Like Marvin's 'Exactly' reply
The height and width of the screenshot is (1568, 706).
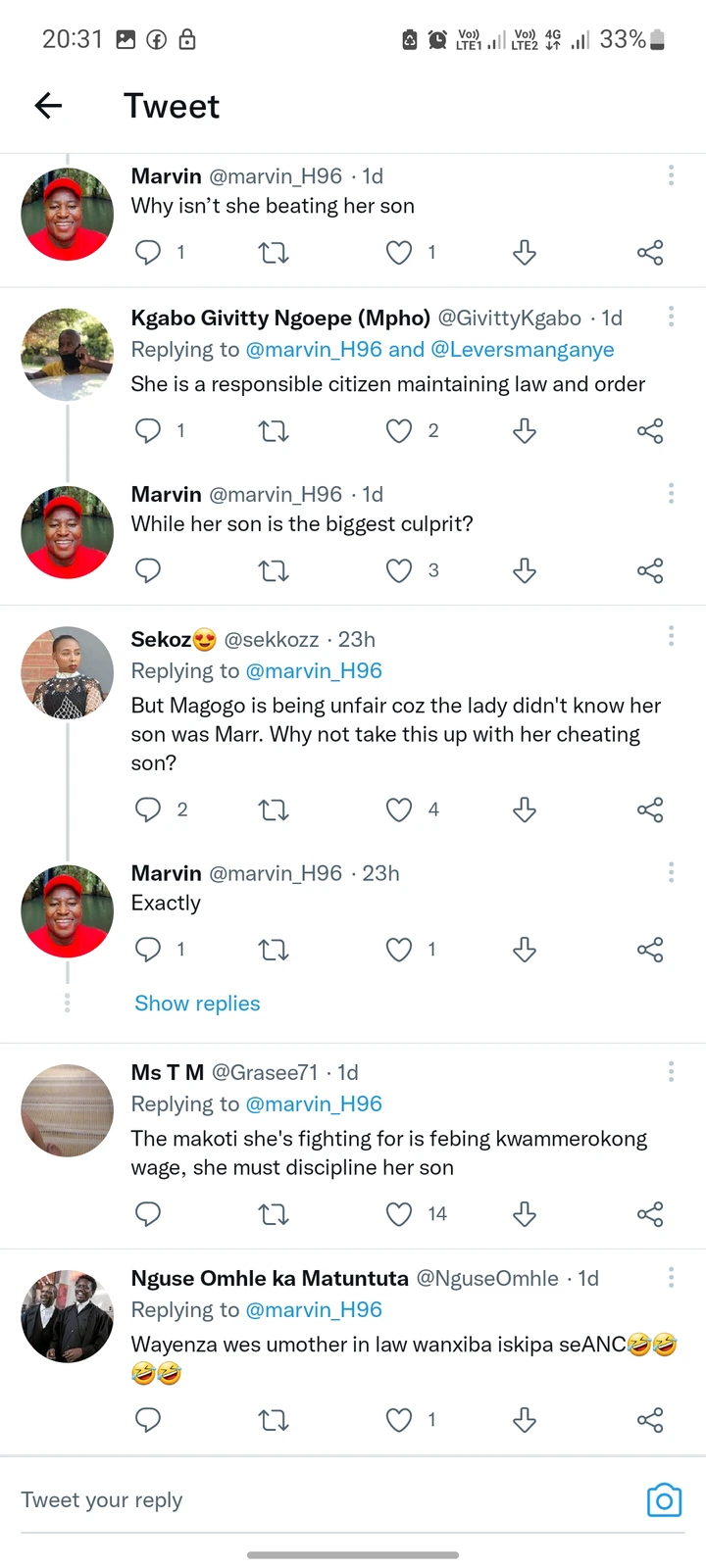[399, 950]
